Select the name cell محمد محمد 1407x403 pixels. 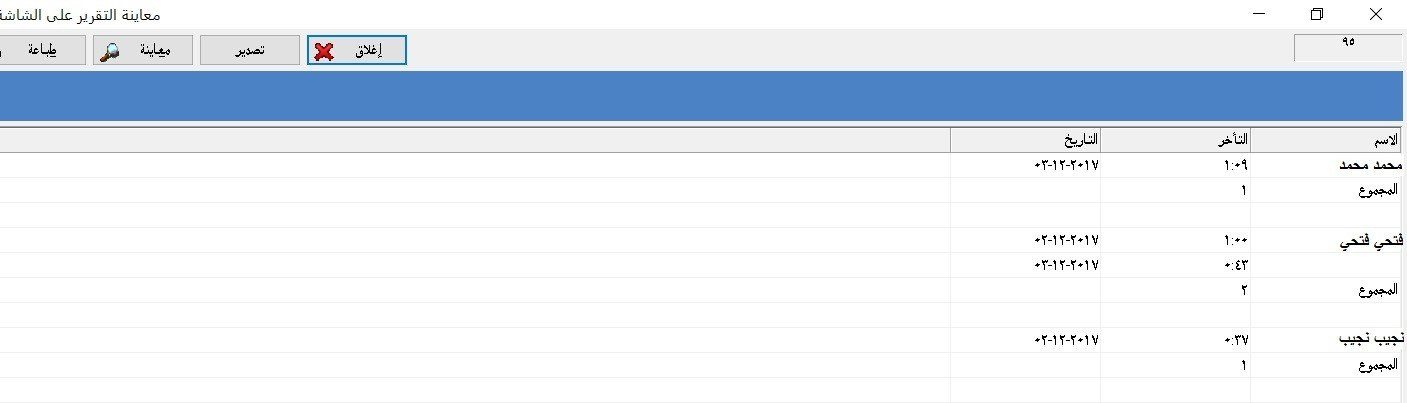click(x=1372, y=165)
